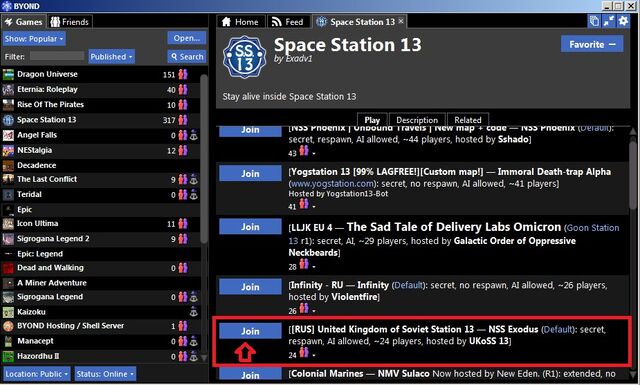
Task: Click the Space Station 13 SS13 logo
Action: pyautogui.click(x=244, y=57)
